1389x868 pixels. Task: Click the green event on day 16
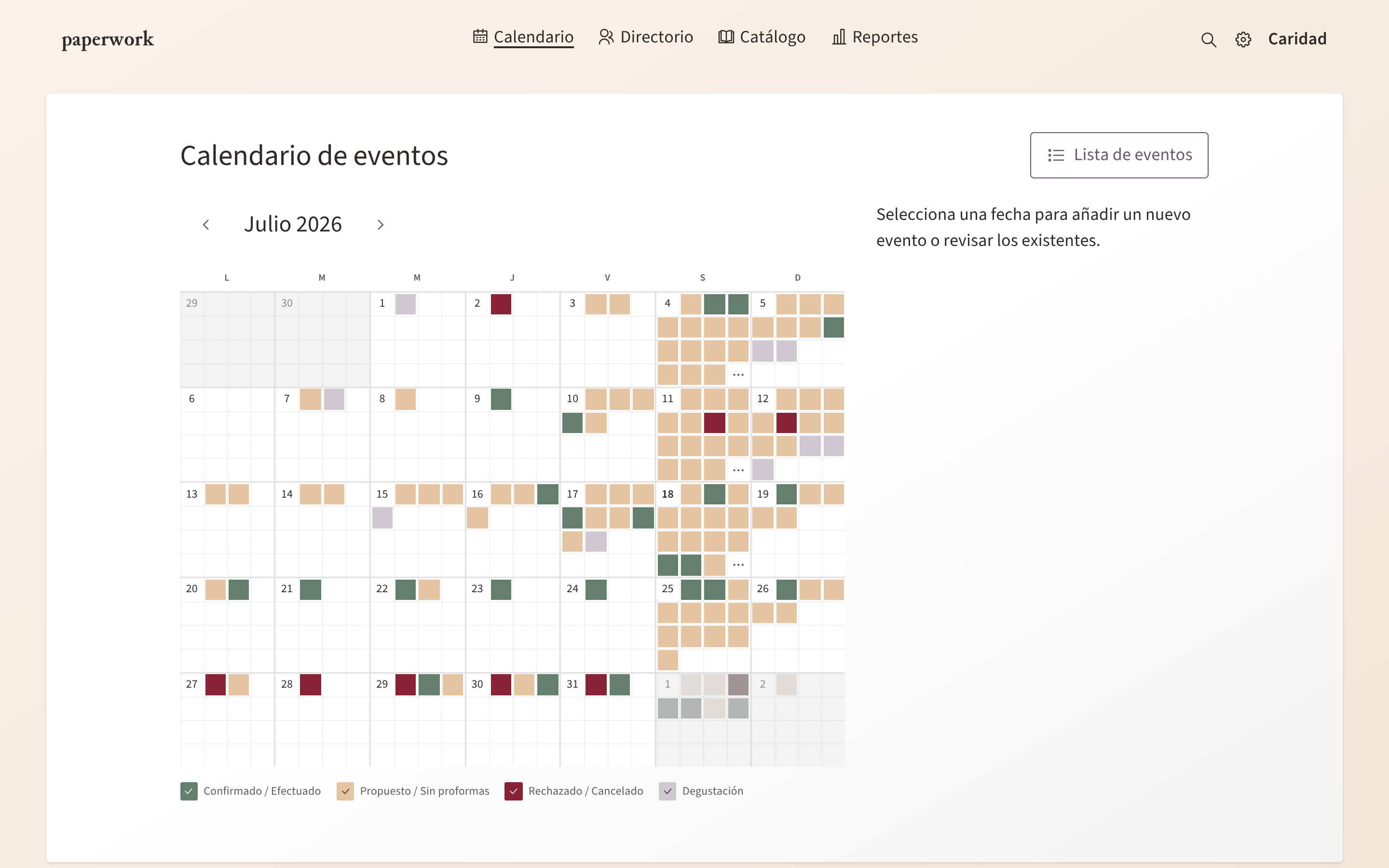point(548,494)
